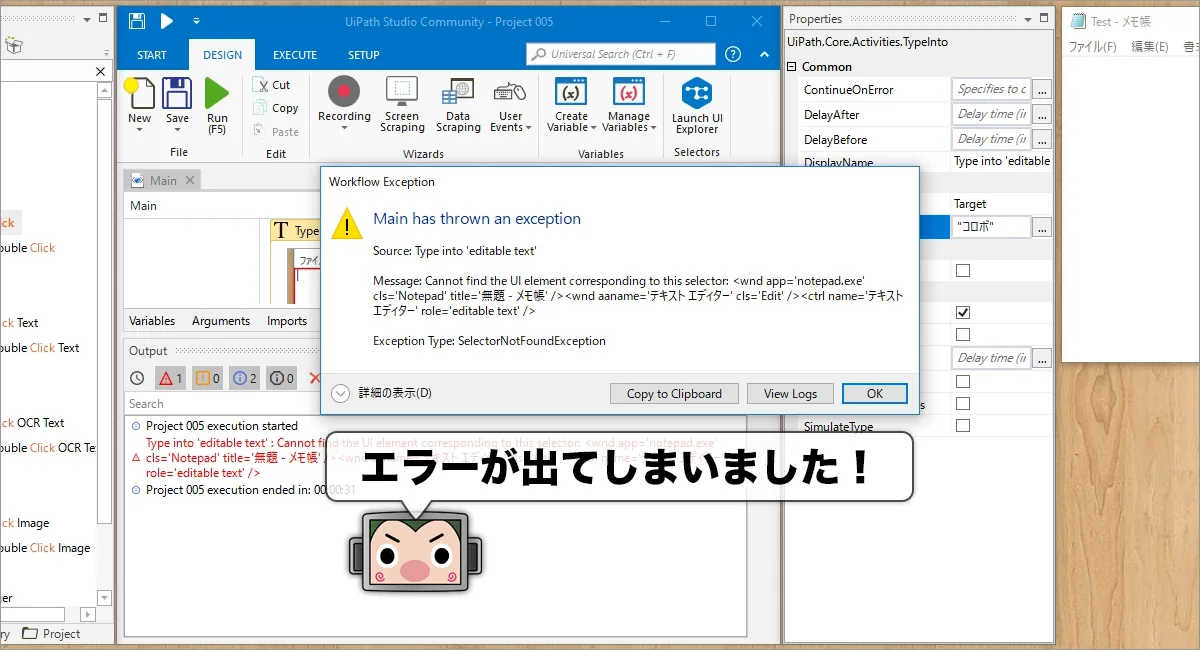The width and height of the screenshot is (1200, 650).
Task: Click Copy in the Edit group
Action: (276, 108)
